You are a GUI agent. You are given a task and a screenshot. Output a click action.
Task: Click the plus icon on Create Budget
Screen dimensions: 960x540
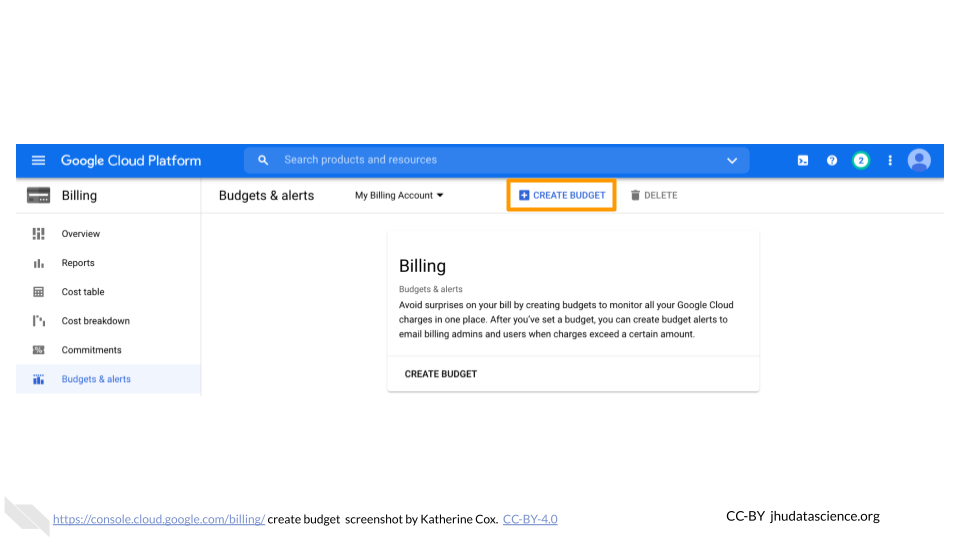tap(524, 195)
